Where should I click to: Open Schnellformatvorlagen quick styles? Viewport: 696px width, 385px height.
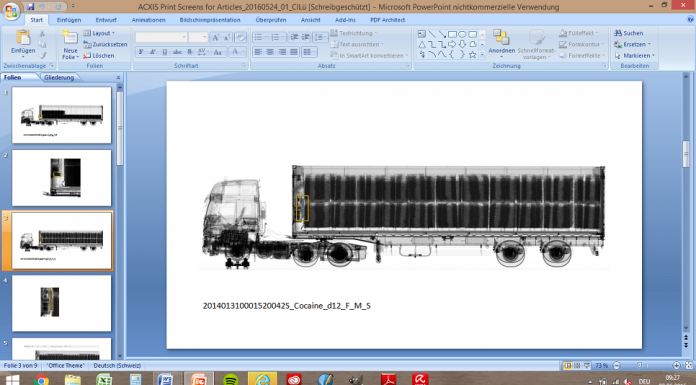point(536,44)
